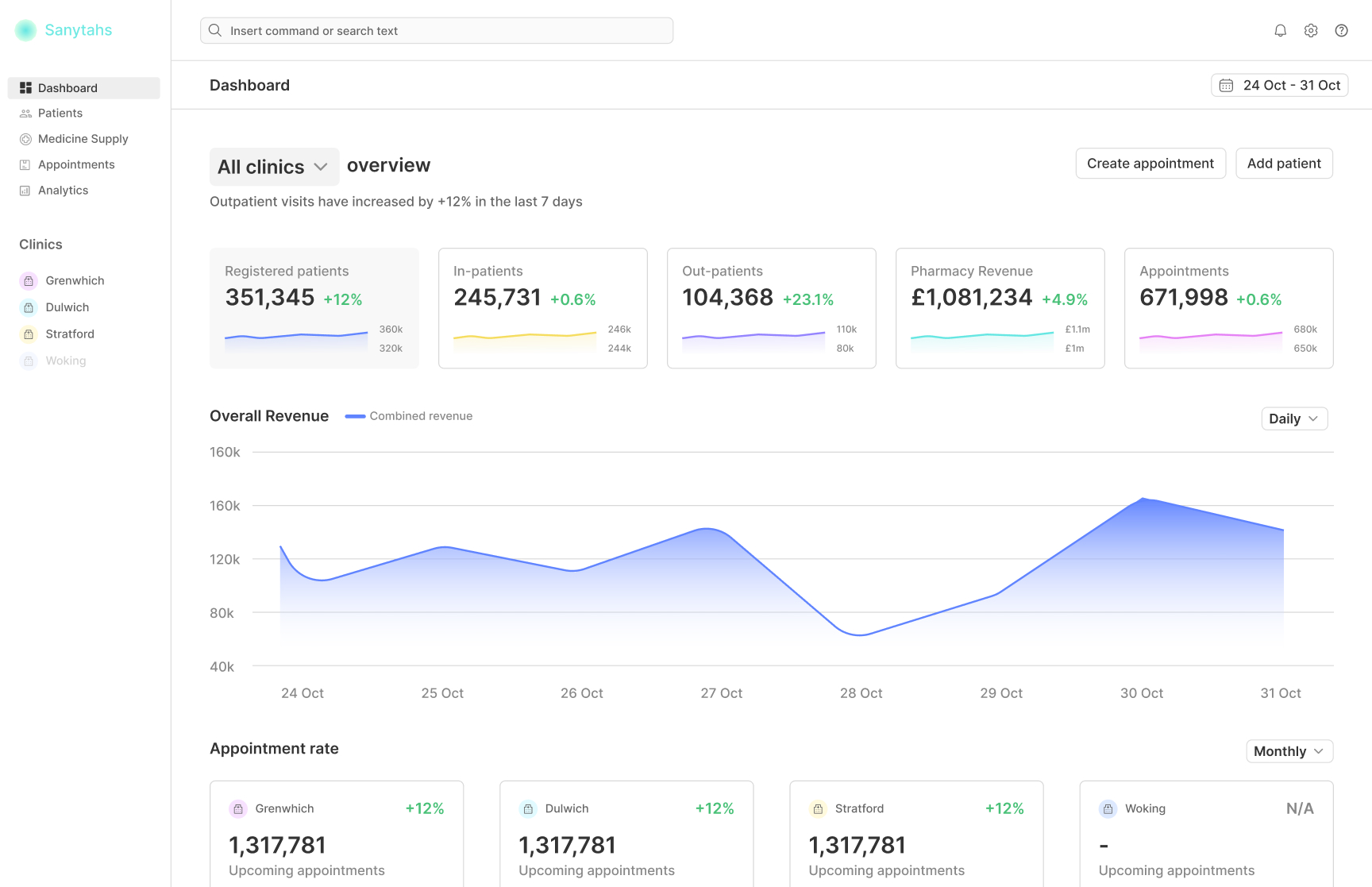The image size is (1372, 887).
Task: Click the Stratford 1,317,781 value
Action: tap(857, 845)
